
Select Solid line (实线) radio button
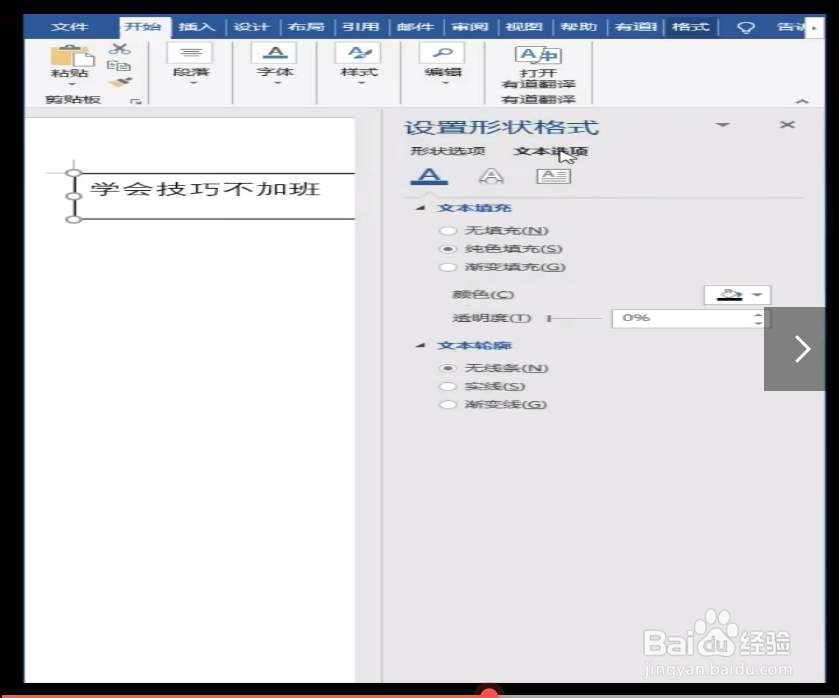(447, 386)
